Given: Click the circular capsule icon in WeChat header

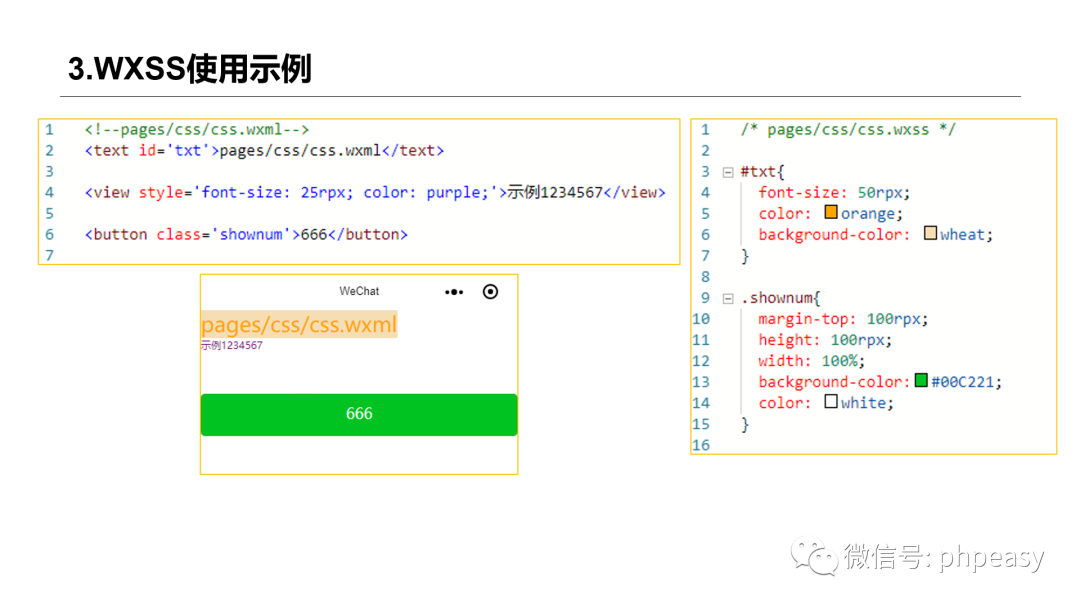Looking at the screenshot, I should pos(490,292).
